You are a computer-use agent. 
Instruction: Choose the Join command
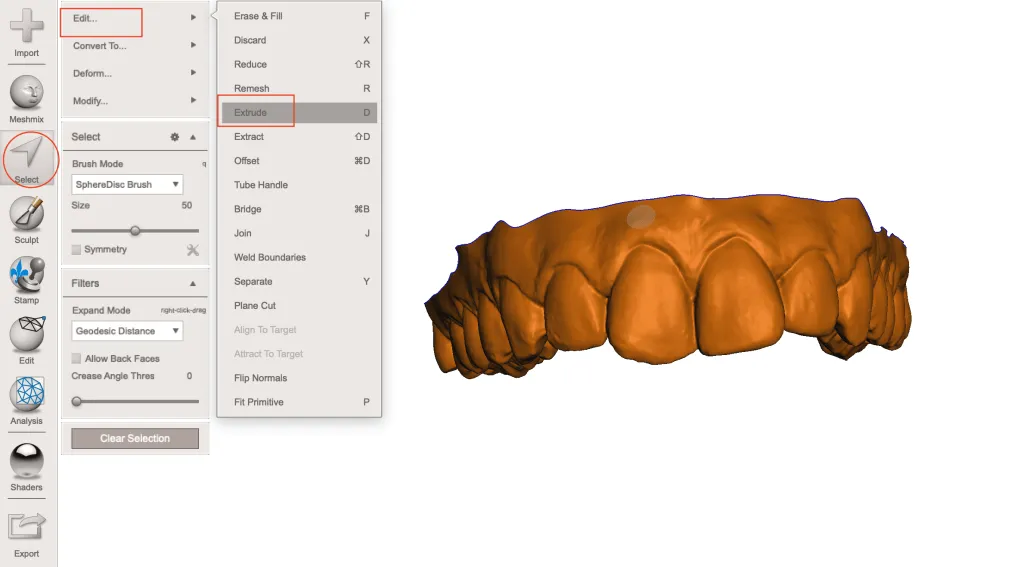pyautogui.click(x=299, y=233)
